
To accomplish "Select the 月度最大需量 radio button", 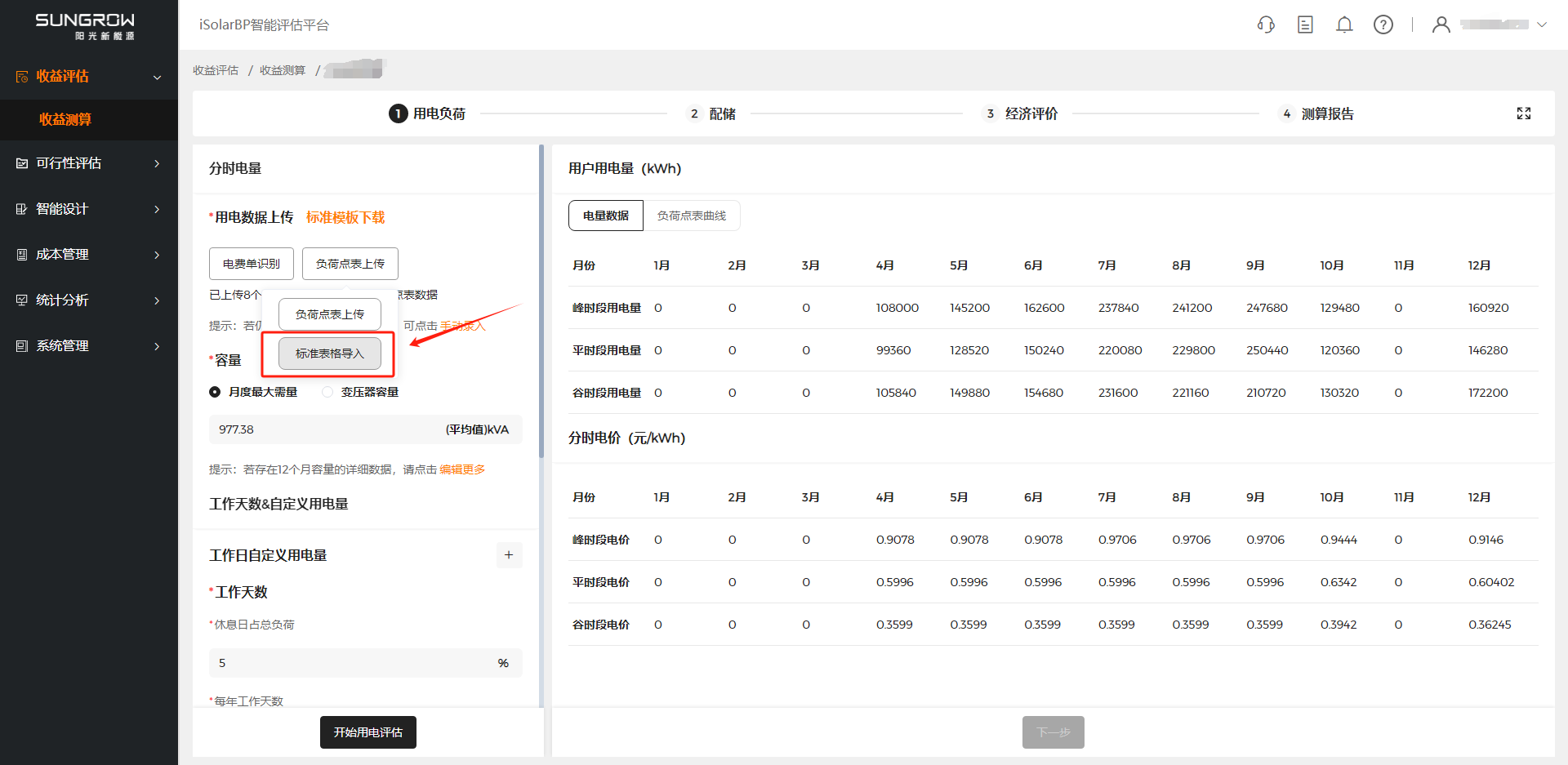I will (215, 392).
